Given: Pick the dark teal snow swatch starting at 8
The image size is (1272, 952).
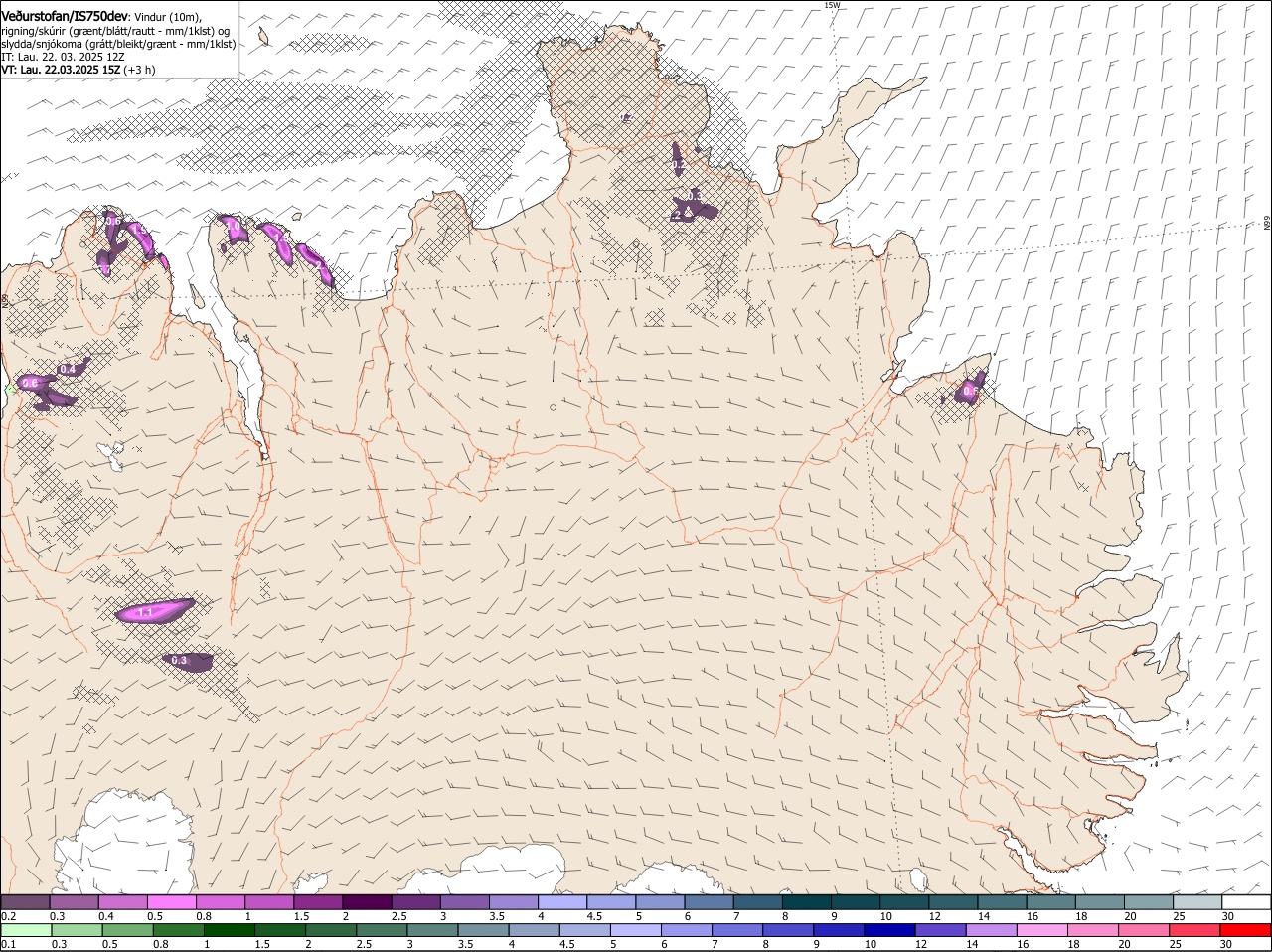Looking at the screenshot, I should pyautogui.click(x=806, y=902).
